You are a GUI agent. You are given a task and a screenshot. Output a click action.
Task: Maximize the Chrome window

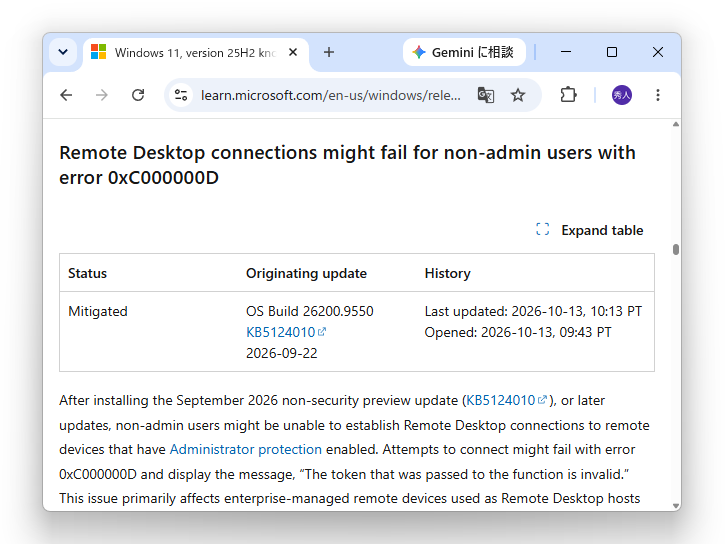click(612, 52)
